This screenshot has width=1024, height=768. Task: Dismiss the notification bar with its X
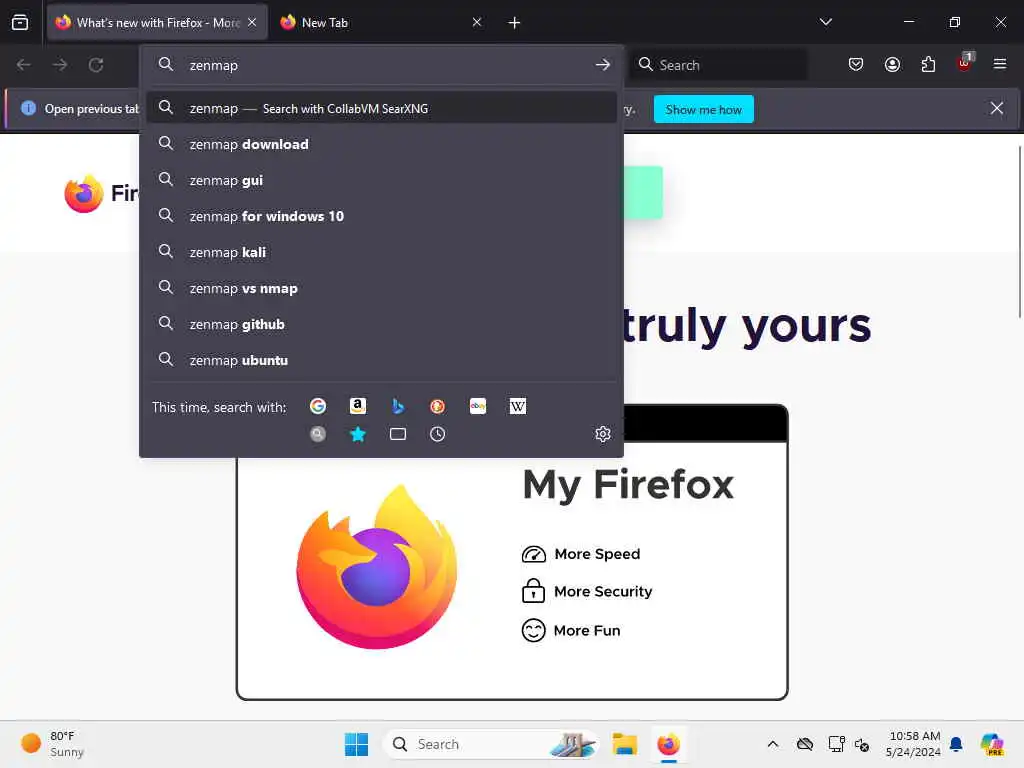click(997, 108)
